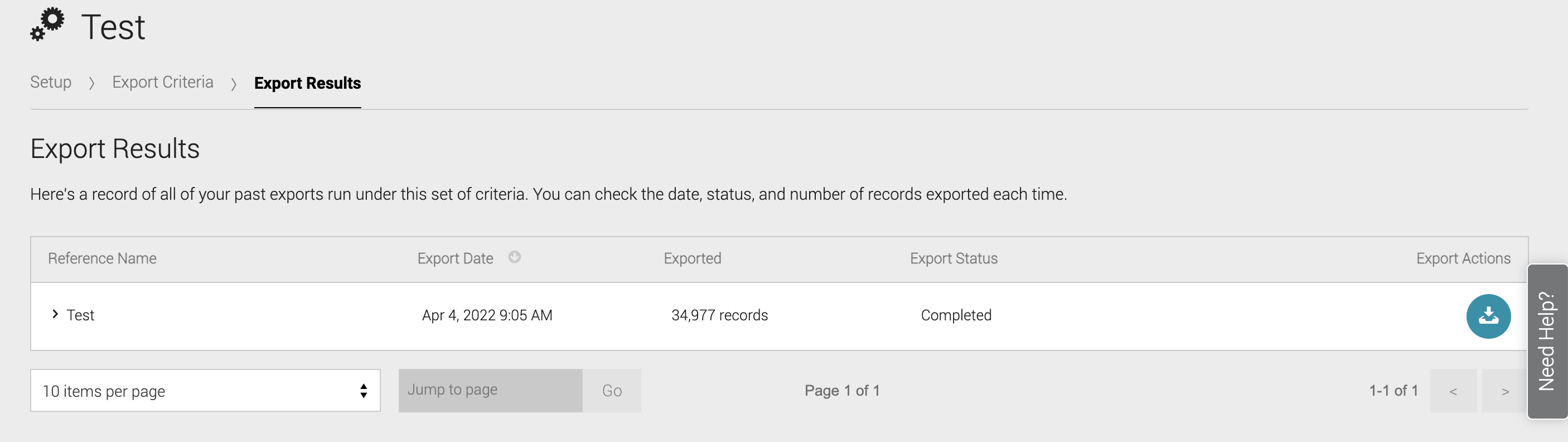Viewport: 1568px width, 442px height.
Task: Download the Test export file
Action: (1488, 316)
